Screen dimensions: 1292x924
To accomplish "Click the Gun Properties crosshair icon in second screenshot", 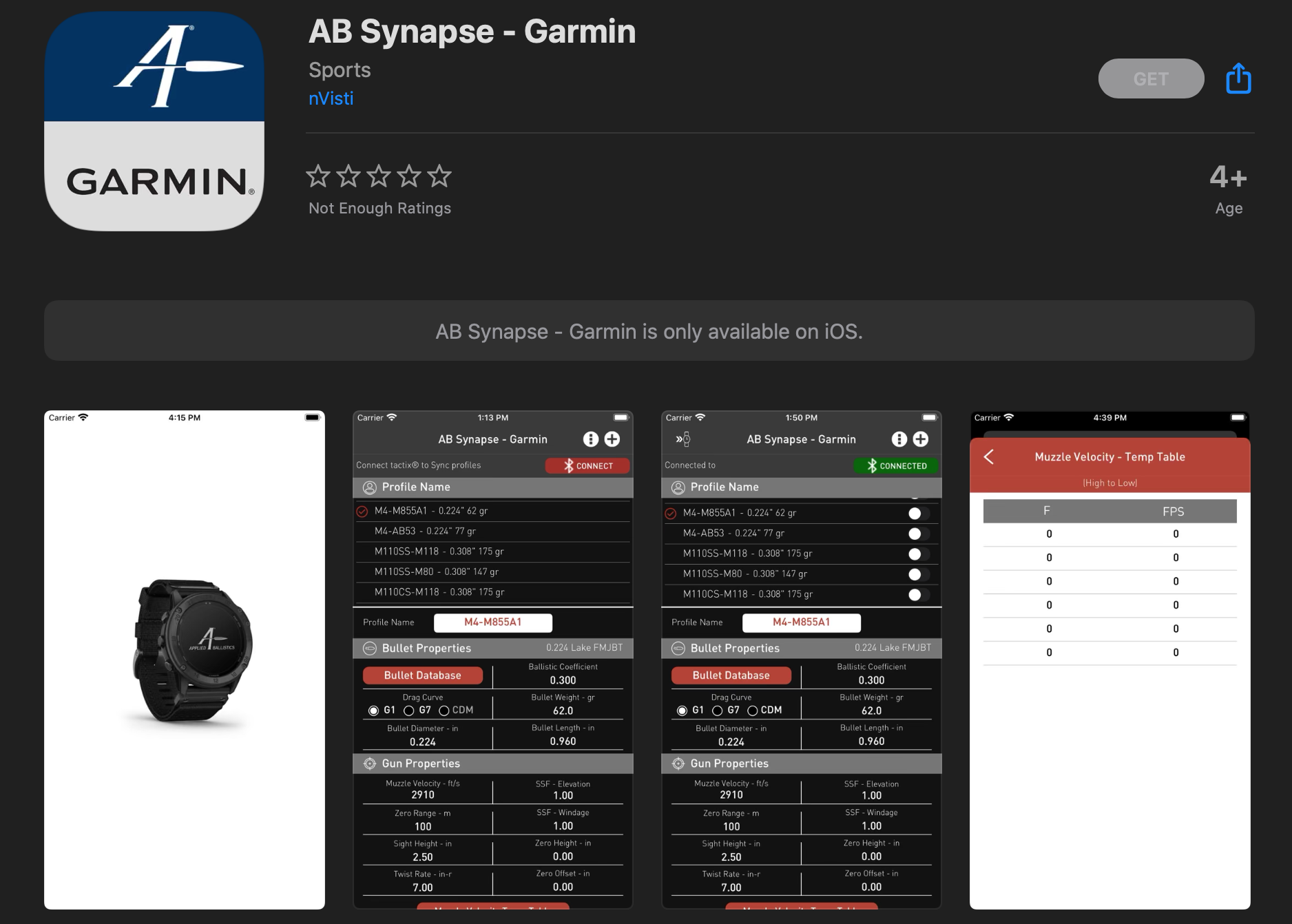I will point(370,764).
